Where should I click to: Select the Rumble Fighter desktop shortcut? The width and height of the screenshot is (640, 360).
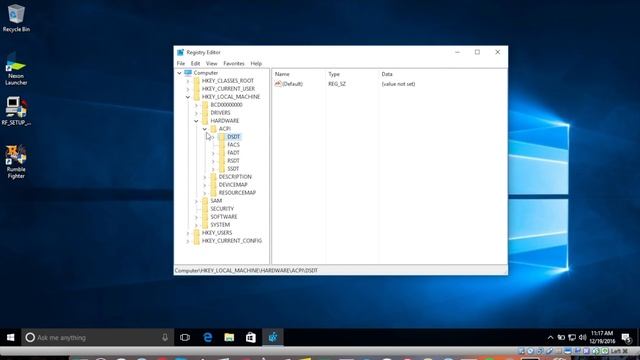[x=16, y=162]
